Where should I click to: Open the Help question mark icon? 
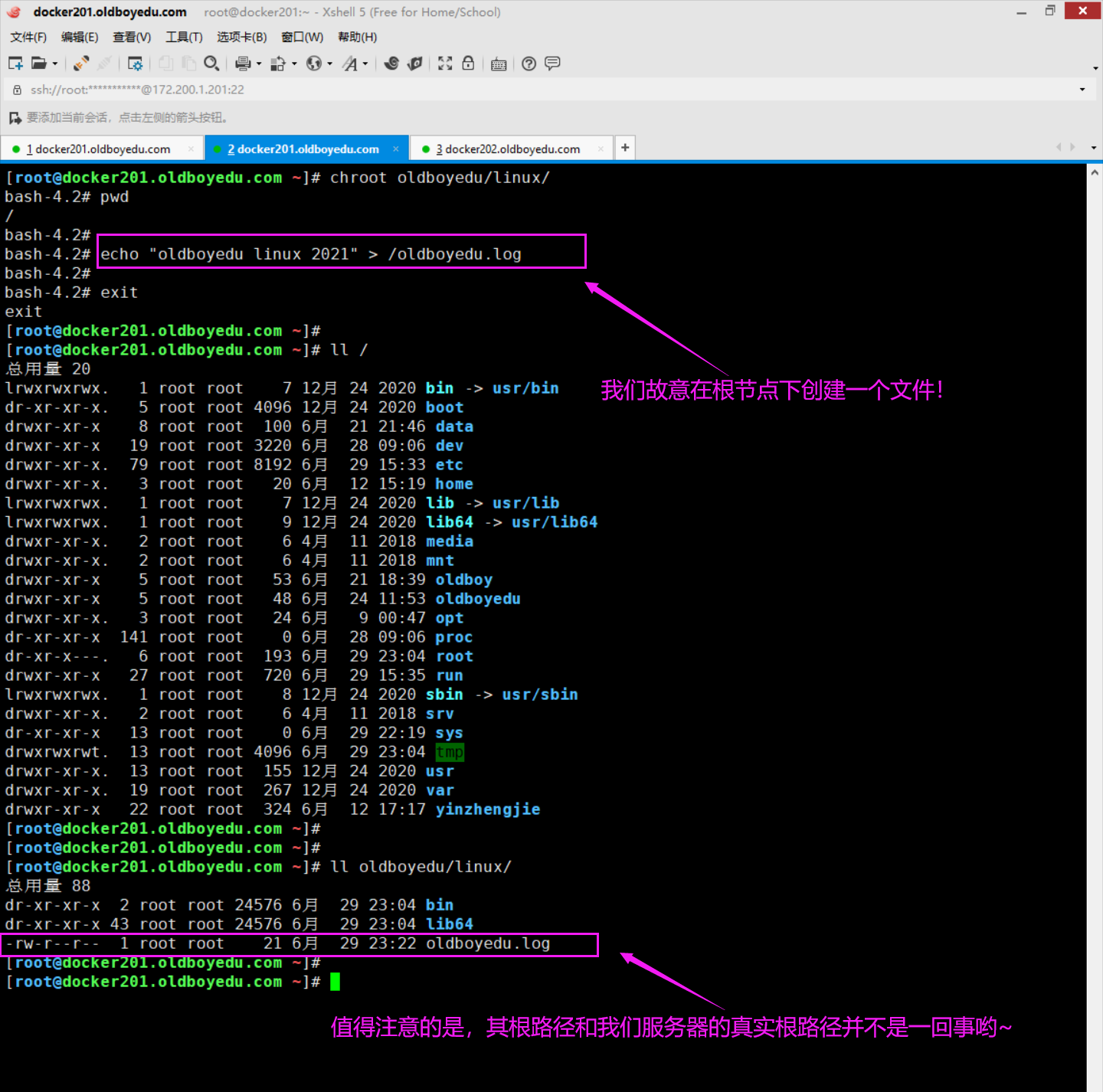tap(529, 64)
